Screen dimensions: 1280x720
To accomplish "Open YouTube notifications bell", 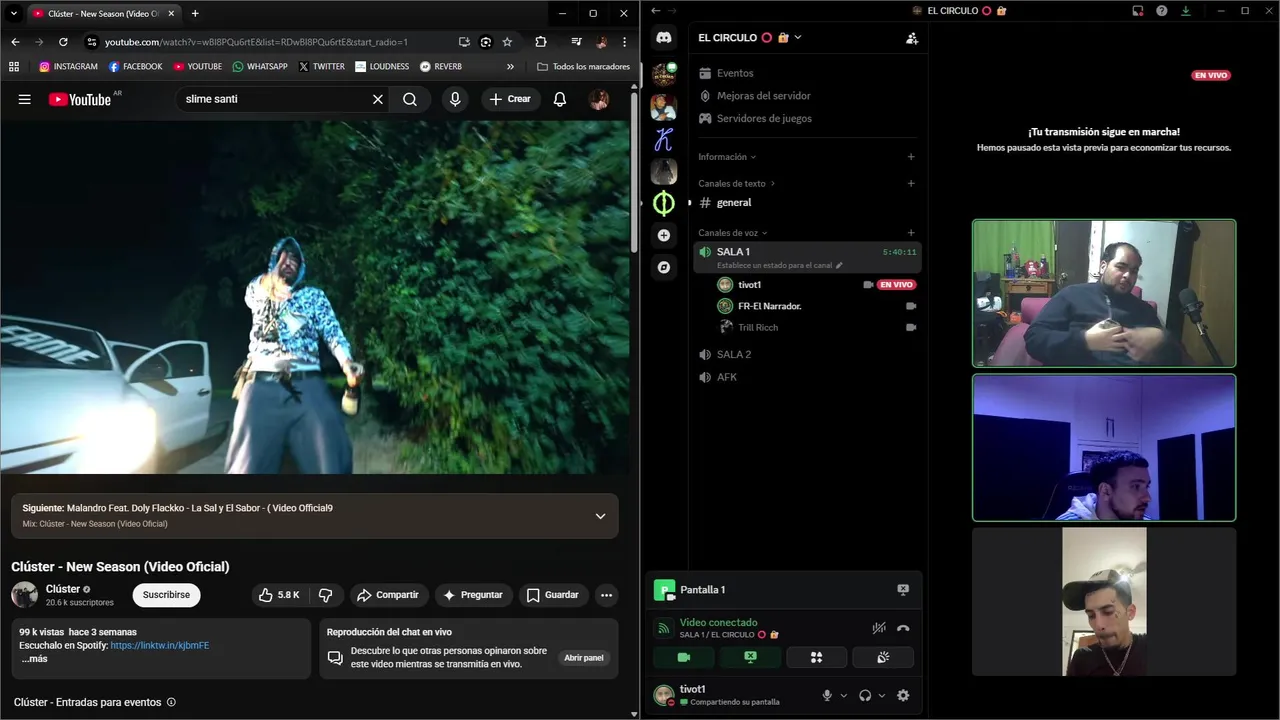I will click(560, 99).
